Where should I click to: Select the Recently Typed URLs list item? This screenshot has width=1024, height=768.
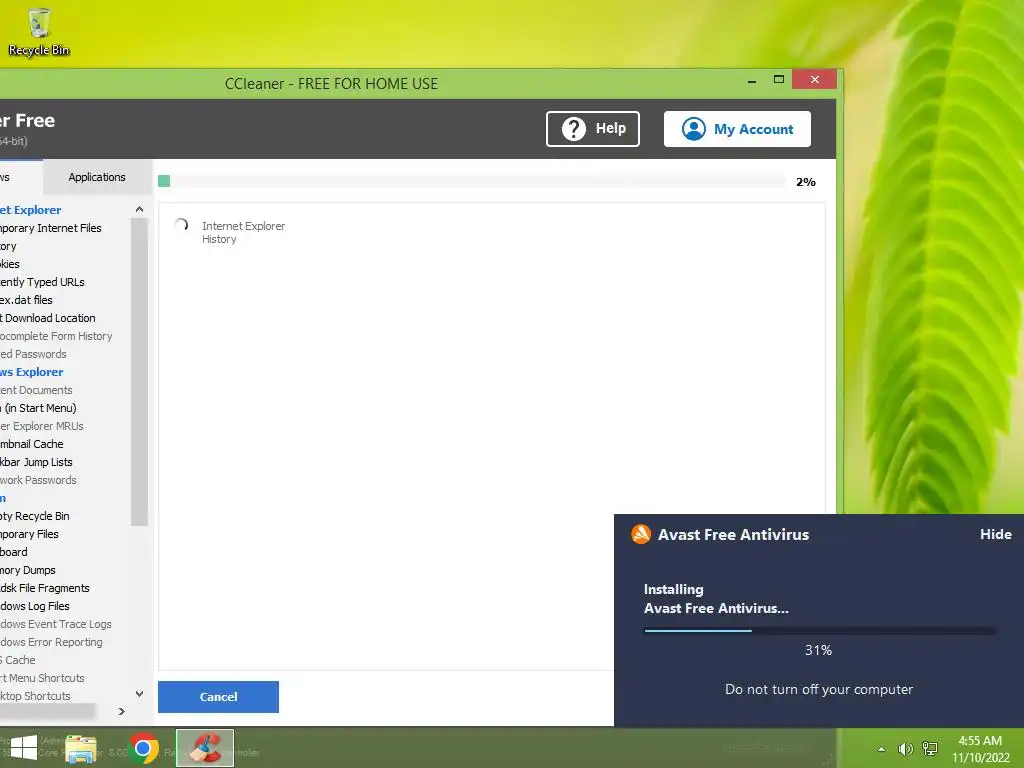(42, 282)
